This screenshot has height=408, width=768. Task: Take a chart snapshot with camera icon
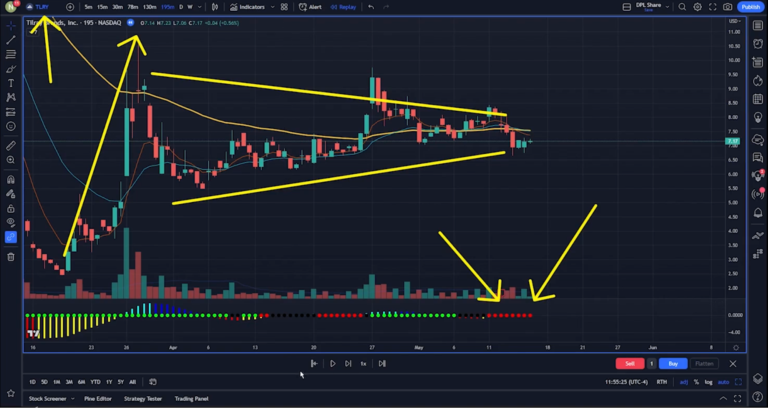pos(727,7)
